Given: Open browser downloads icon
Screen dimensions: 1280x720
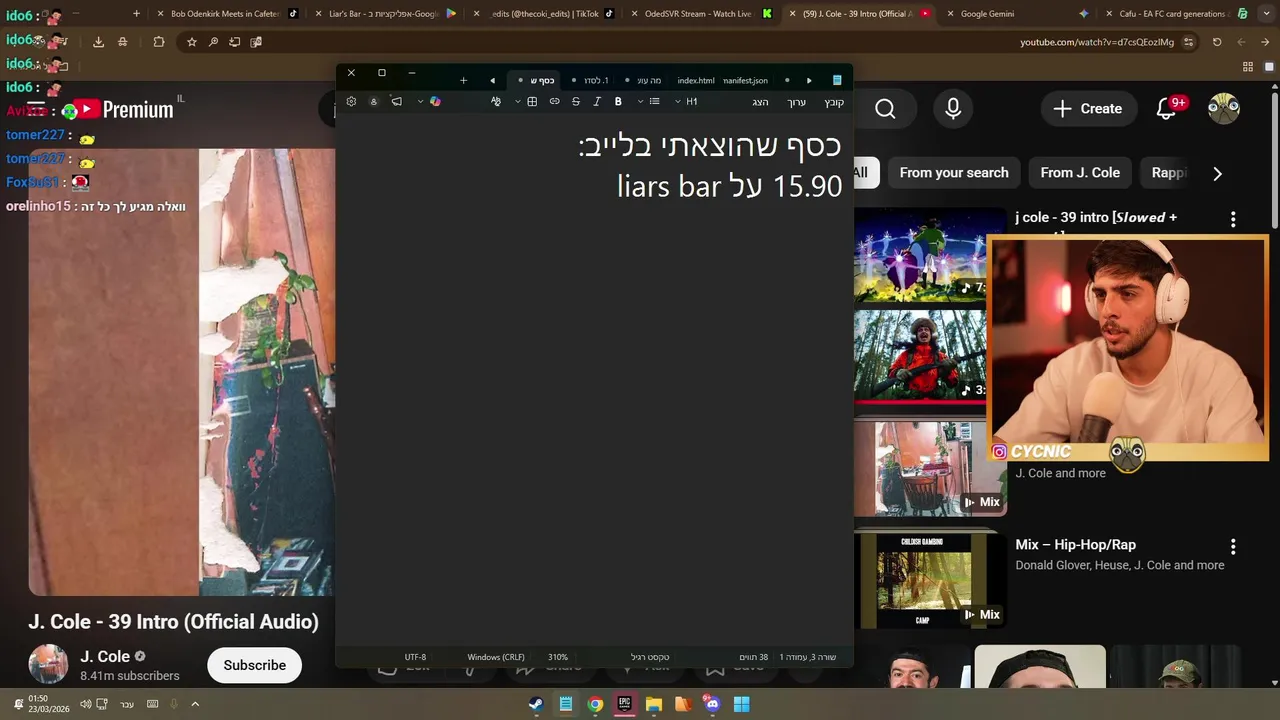Looking at the screenshot, I should (98, 42).
